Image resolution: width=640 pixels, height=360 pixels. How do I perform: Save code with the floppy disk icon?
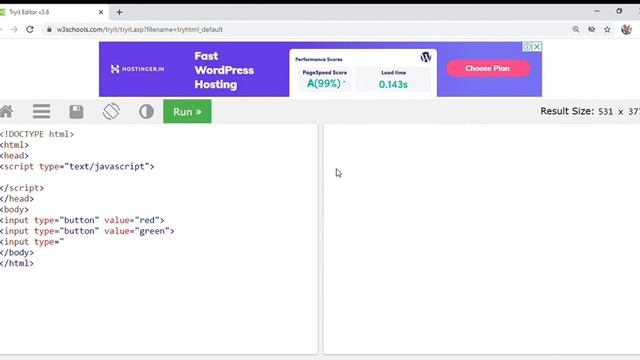(x=76, y=111)
